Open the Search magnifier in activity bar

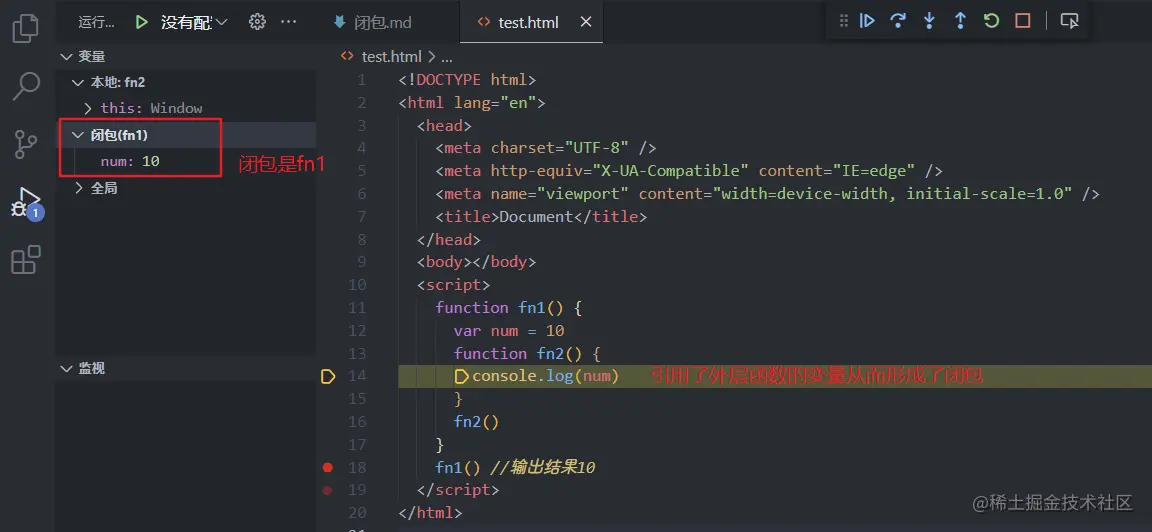[26, 86]
